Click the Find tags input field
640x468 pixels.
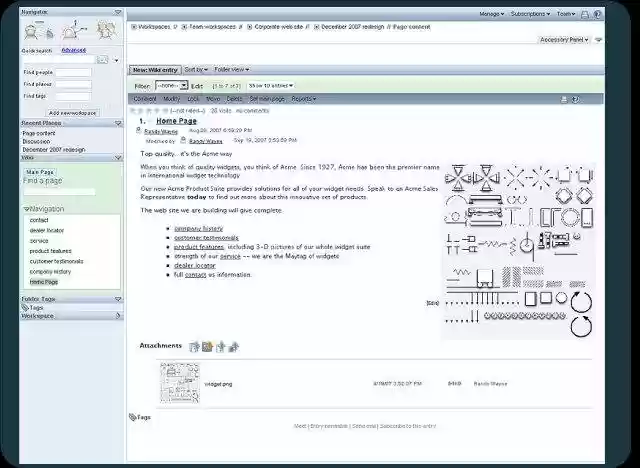click(x=73, y=97)
